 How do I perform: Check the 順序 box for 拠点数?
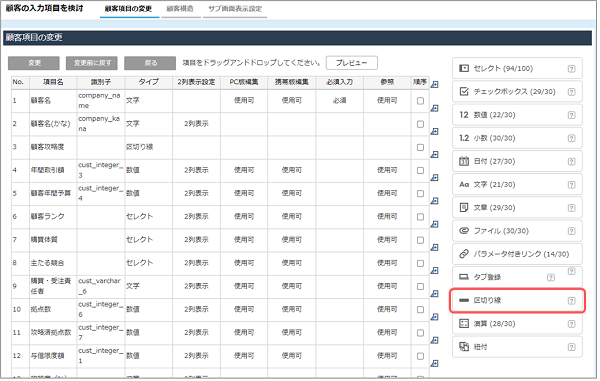click(420, 309)
